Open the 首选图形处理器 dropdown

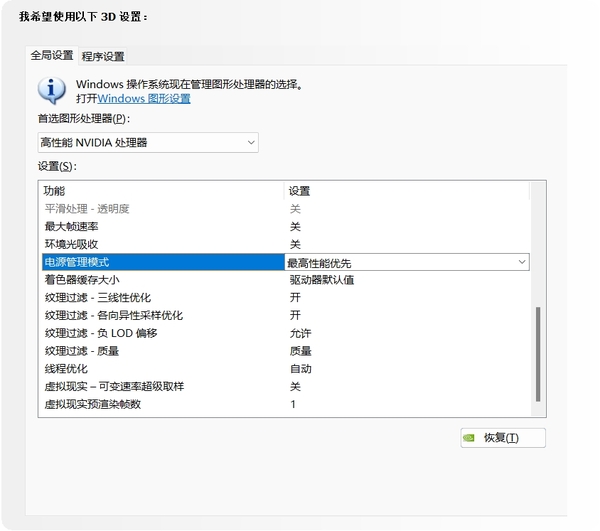point(148,143)
